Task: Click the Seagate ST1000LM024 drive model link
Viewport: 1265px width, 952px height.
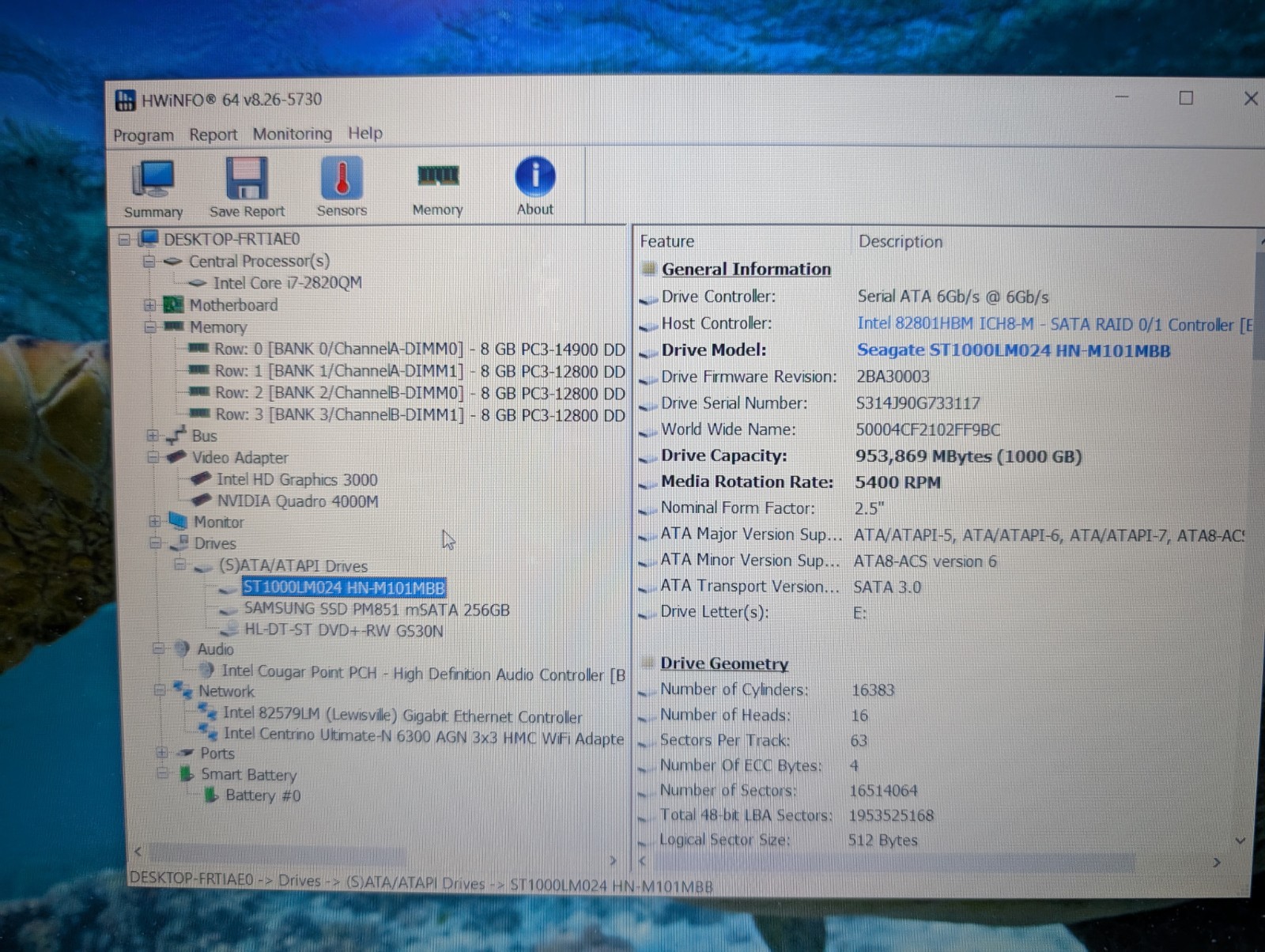Action: click(1014, 350)
